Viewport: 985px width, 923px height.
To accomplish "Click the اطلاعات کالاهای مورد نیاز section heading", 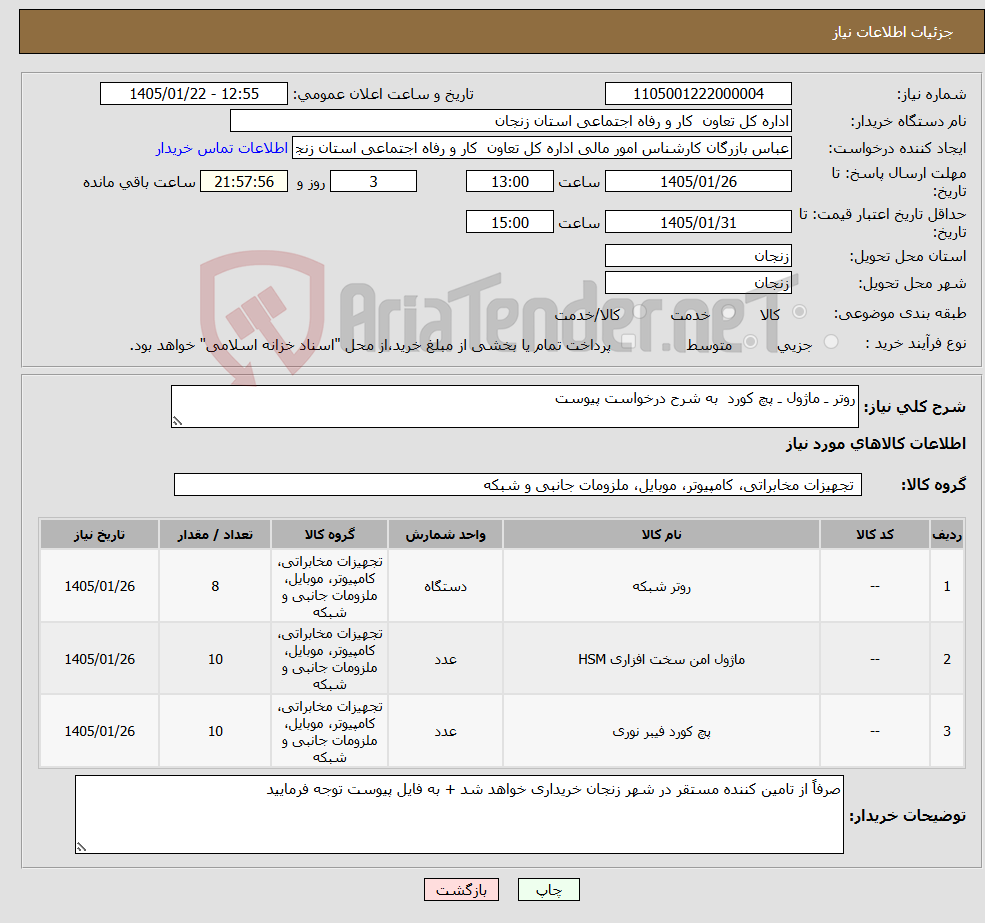I will (x=876, y=444).
